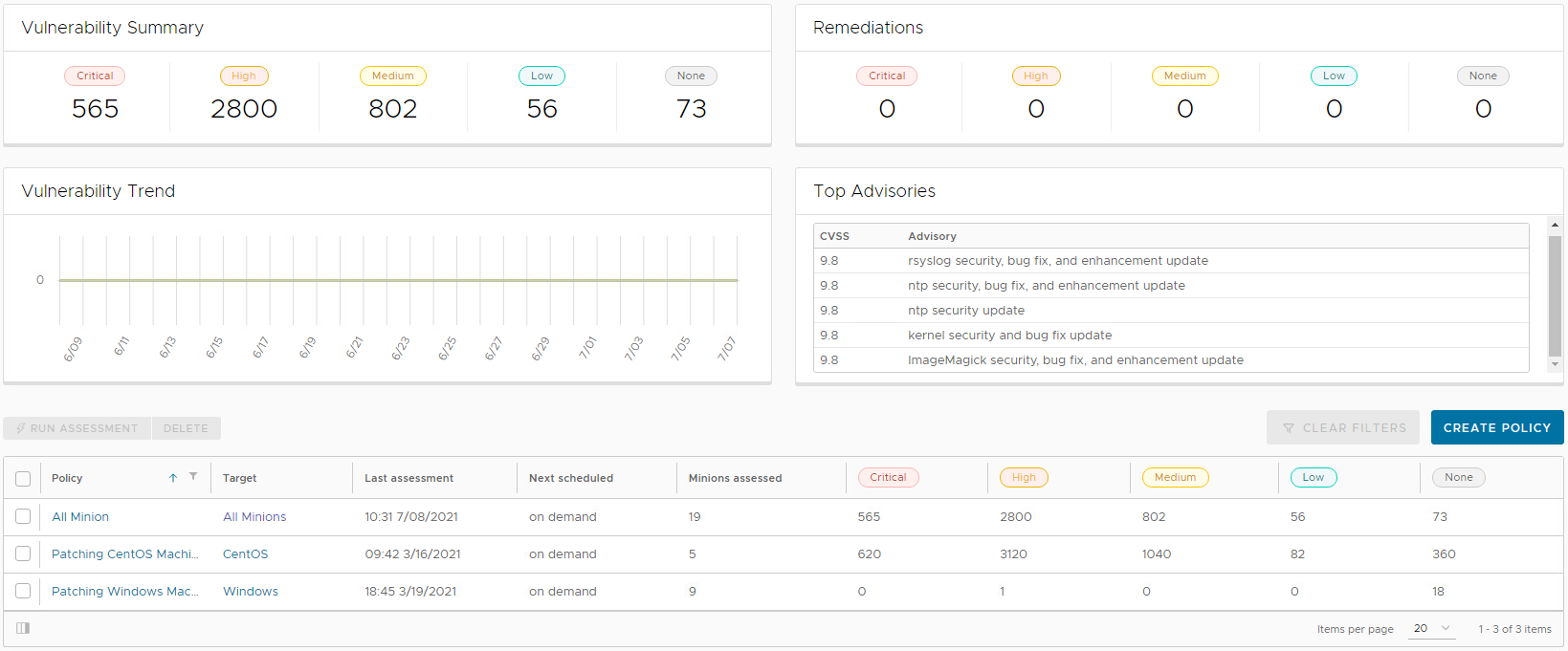Screen dimensions: 1568x651
Task: Click the 7/07 date on trend chart
Action: 727,349
